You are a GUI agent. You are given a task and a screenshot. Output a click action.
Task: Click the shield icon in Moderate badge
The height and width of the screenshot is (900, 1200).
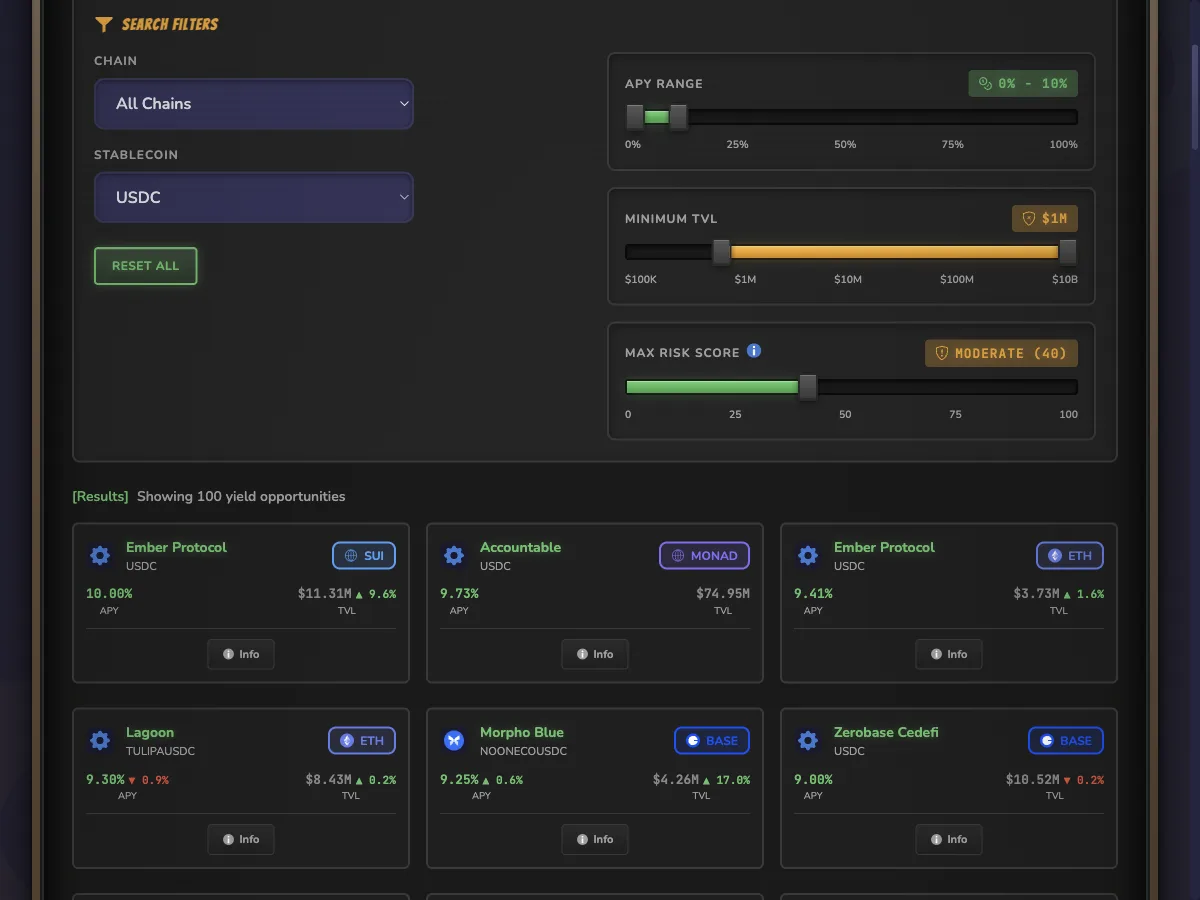pyautogui.click(x=941, y=353)
